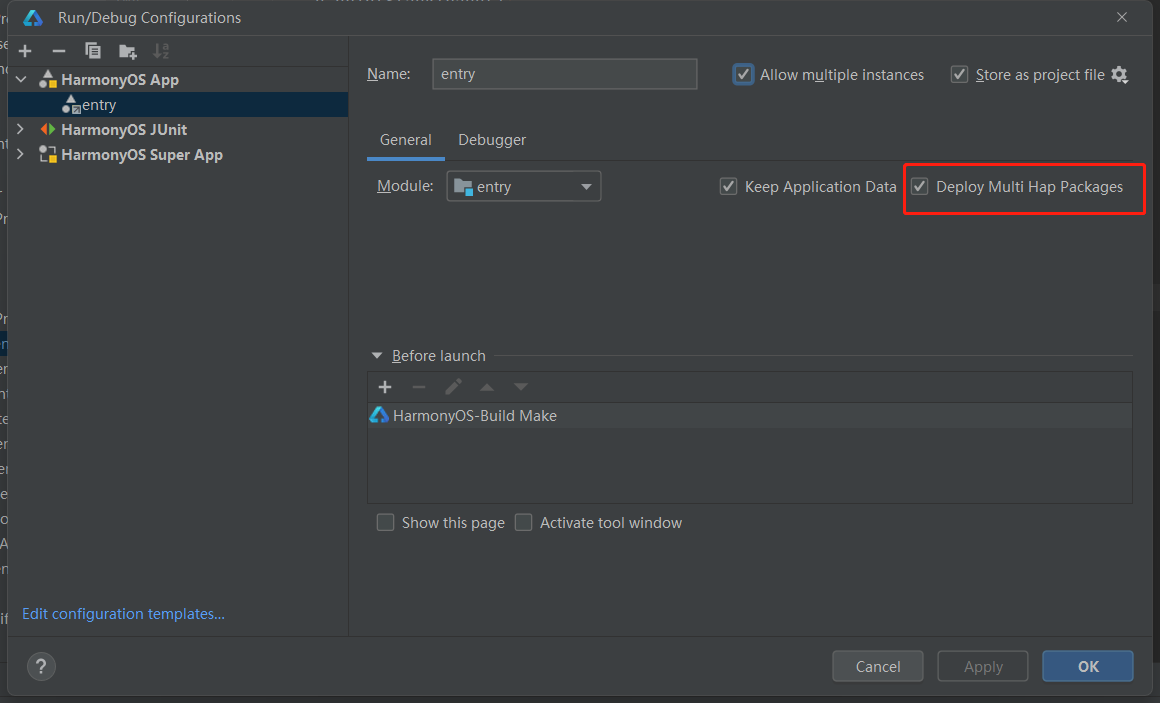
Task: Toggle Store as project file checkbox
Action: [x=960, y=75]
